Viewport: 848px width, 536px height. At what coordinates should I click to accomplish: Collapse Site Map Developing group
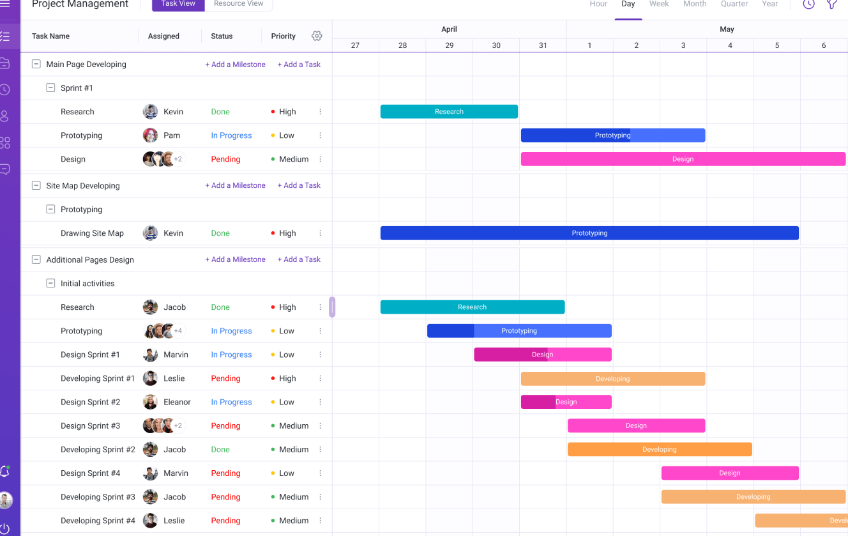pos(36,186)
